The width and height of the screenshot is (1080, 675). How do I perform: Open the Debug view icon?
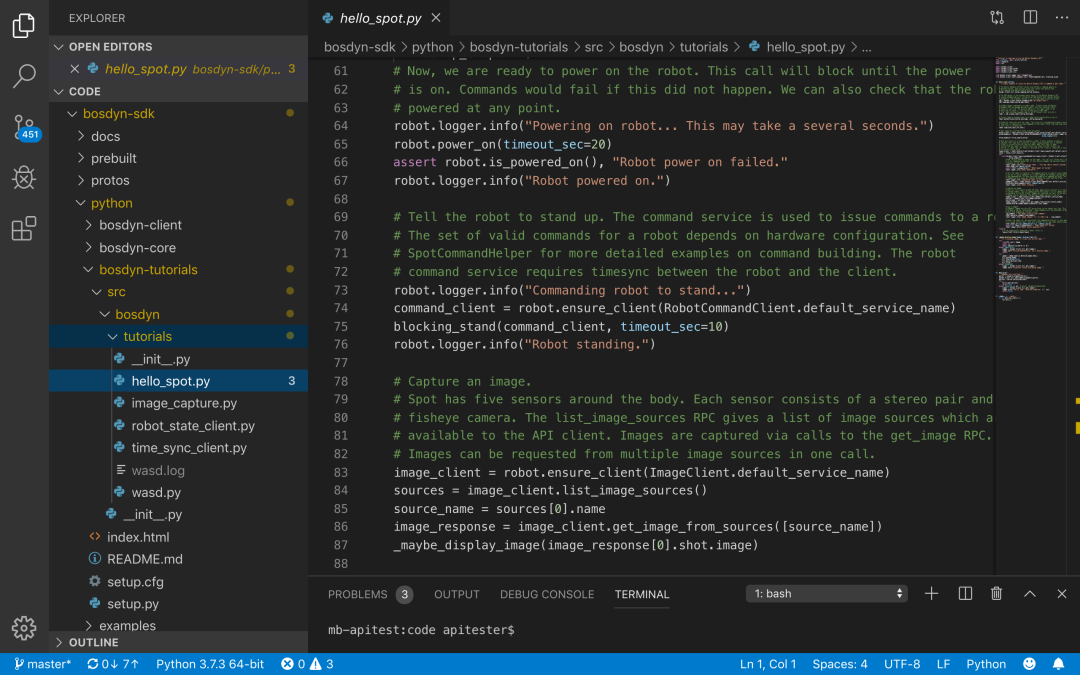point(24,178)
